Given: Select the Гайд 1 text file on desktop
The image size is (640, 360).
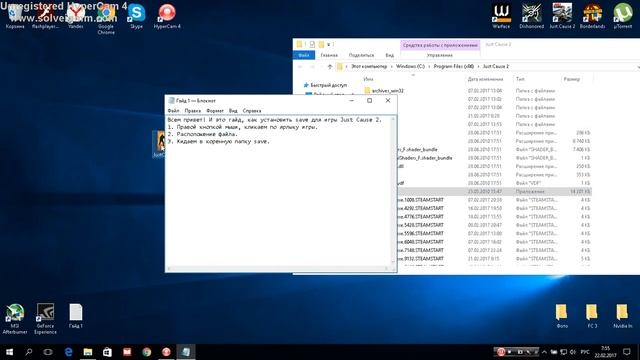Looking at the screenshot, I should coord(76,316).
